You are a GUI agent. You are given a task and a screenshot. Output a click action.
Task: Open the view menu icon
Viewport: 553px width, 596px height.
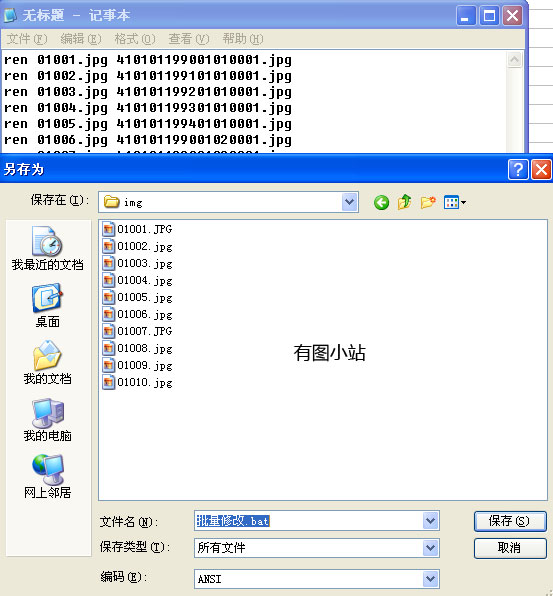tap(455, 202)
